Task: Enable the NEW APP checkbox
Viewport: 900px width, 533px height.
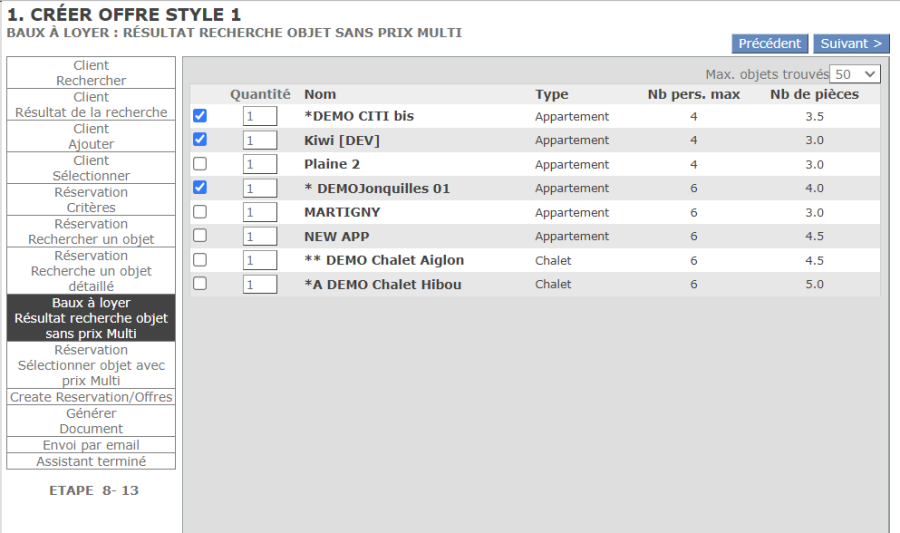Action: point(200,236)
